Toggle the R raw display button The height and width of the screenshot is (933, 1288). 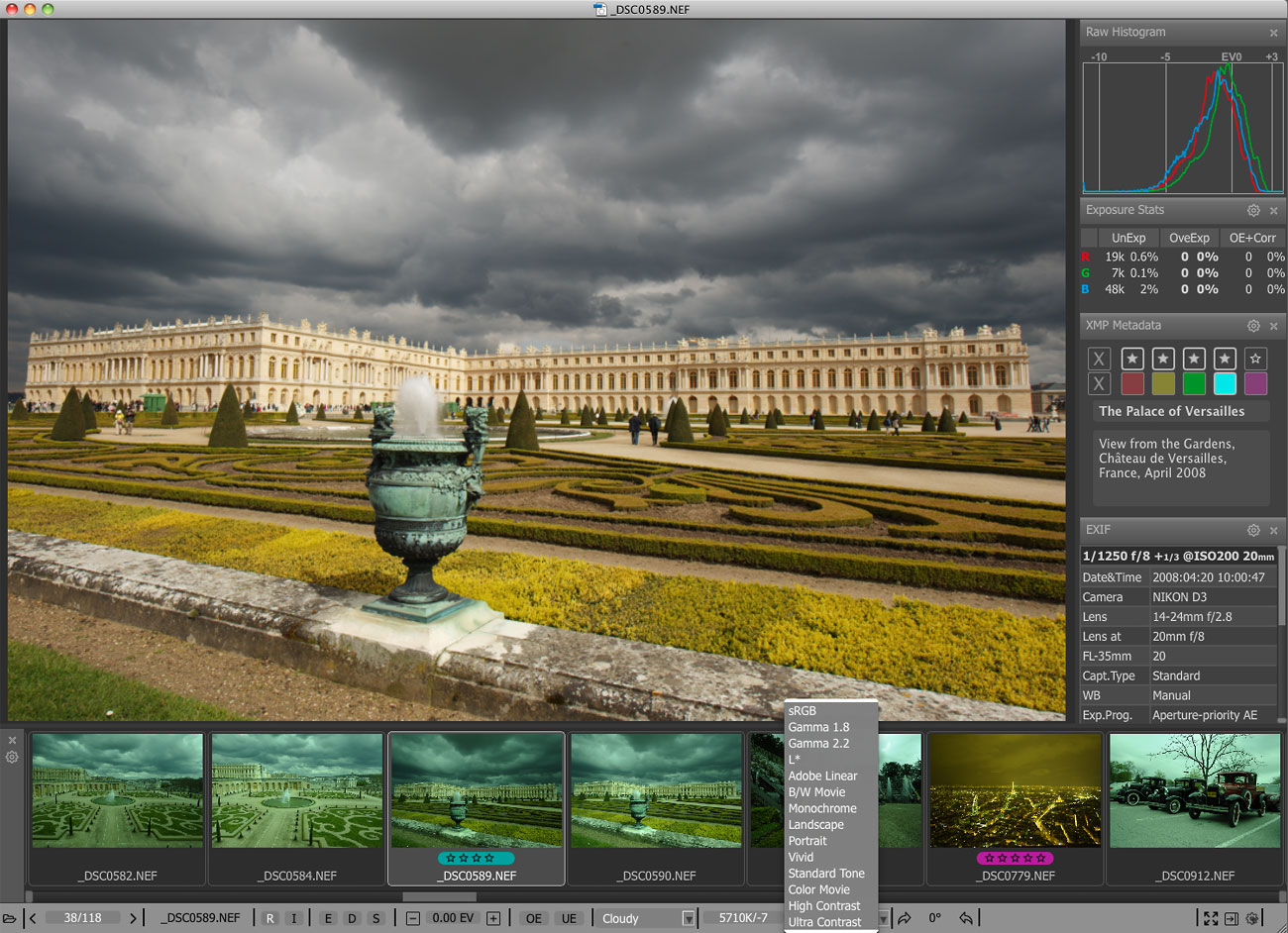click(269, 918)
